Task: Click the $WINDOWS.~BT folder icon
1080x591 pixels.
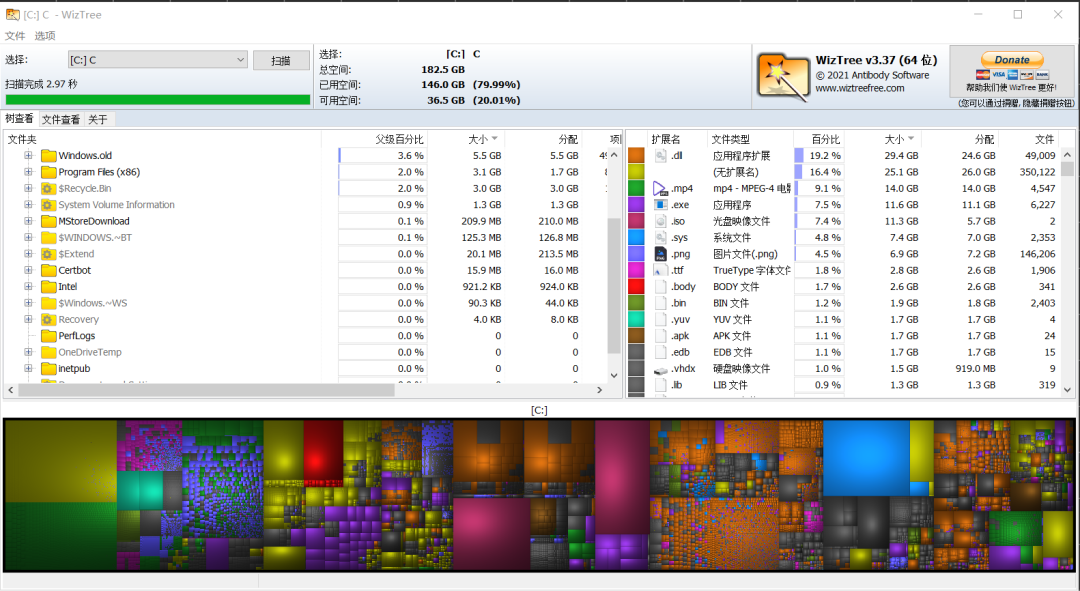Action: (x=48, y=238)
